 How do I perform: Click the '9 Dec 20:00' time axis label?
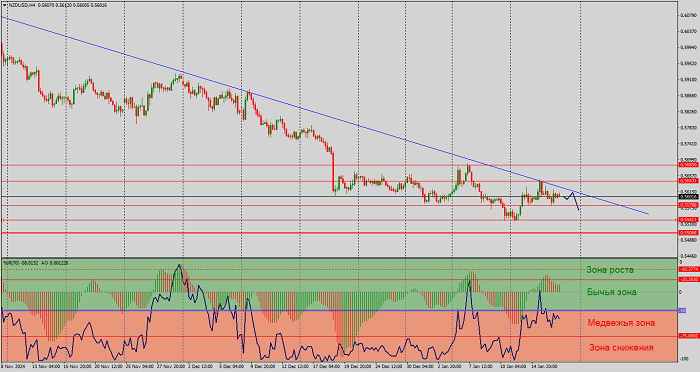[263, 366]
